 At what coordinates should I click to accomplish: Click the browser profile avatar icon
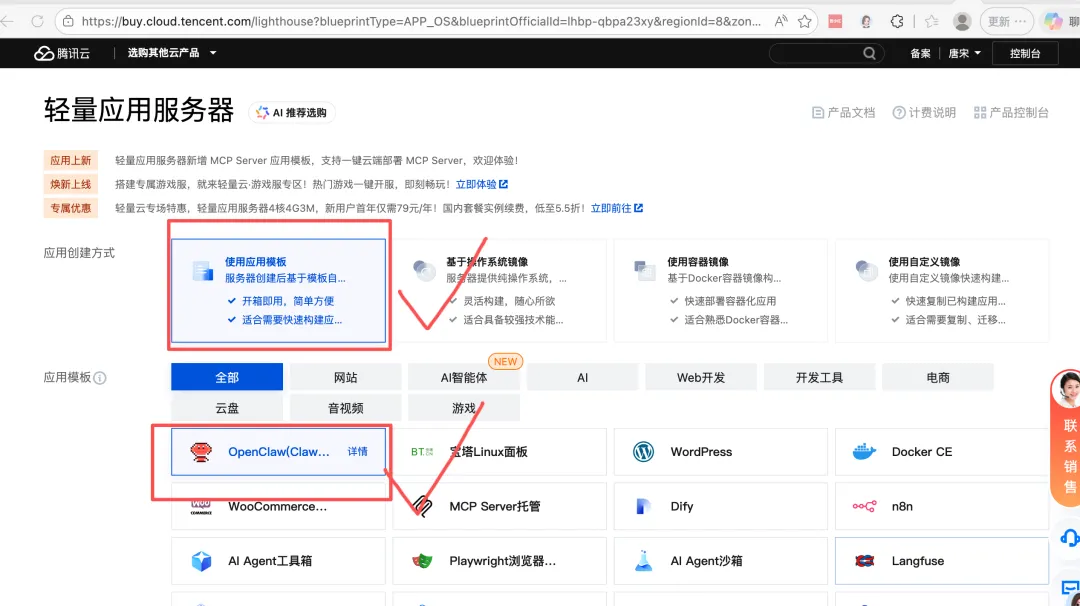(x=962, y=21)
